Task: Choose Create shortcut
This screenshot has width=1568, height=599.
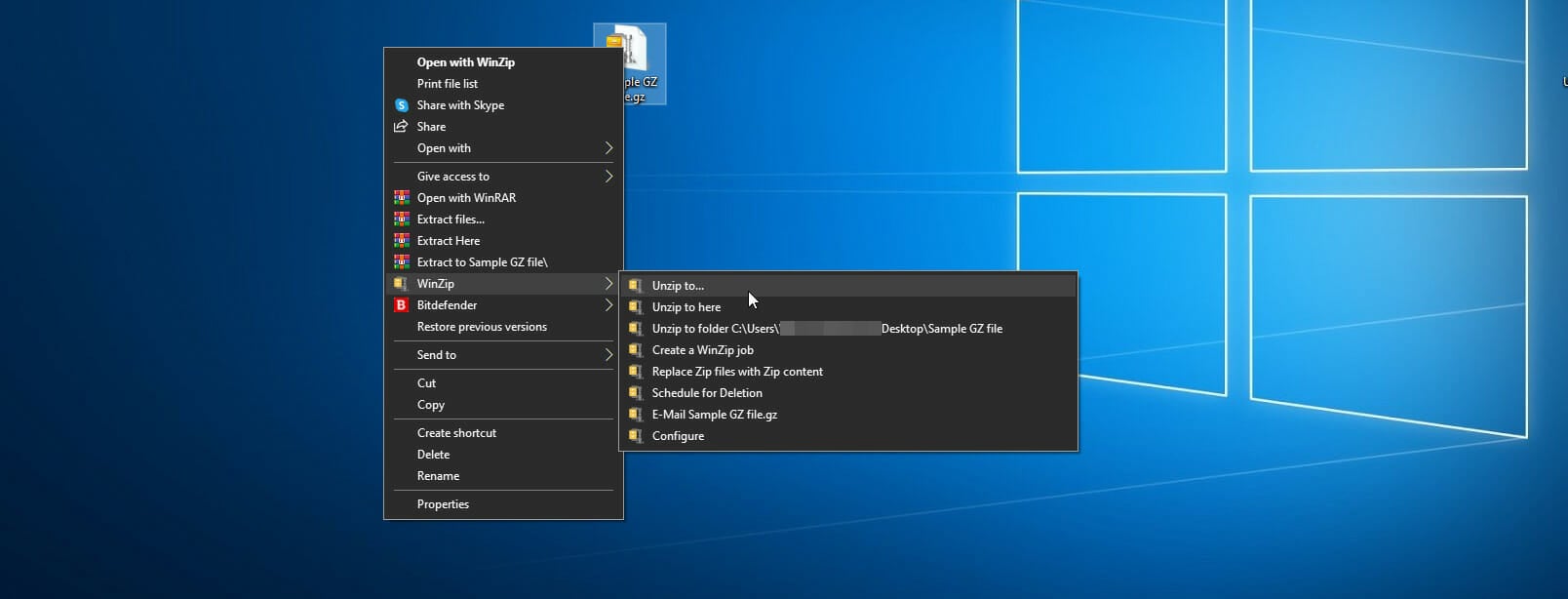Action: (x=503, y=433)
